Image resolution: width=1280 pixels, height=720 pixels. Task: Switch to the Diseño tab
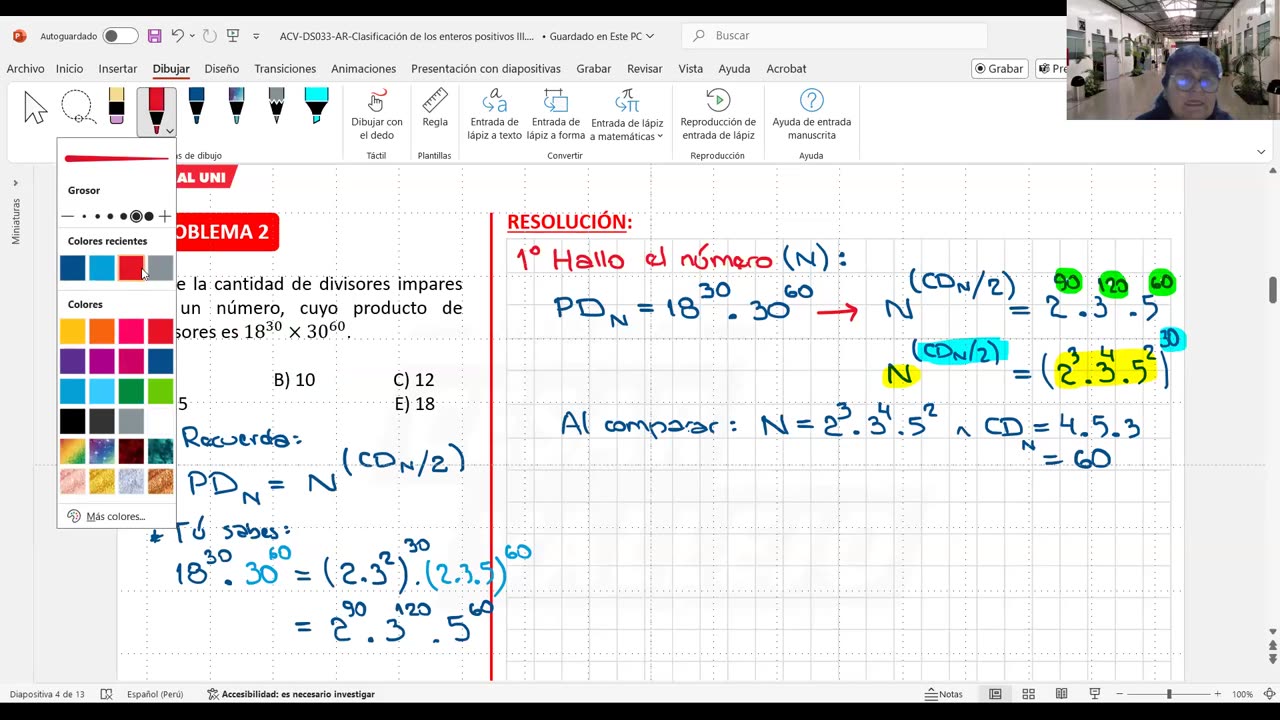pos(221,69)
